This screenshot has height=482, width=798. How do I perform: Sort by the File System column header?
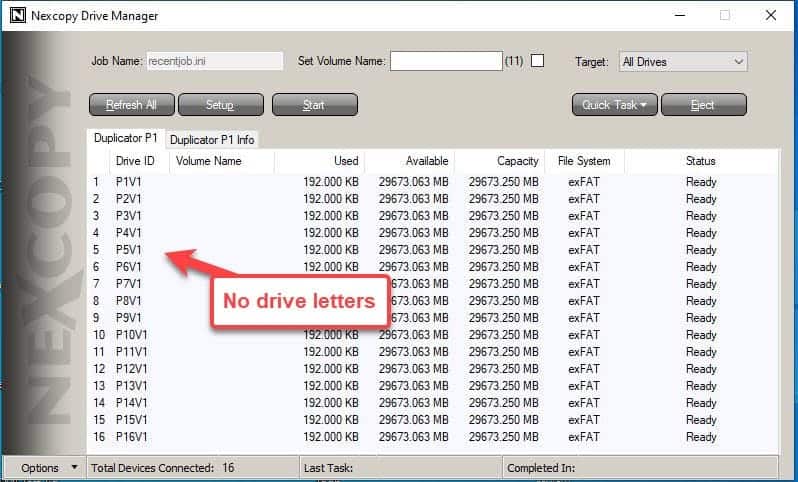coord(584,161)
